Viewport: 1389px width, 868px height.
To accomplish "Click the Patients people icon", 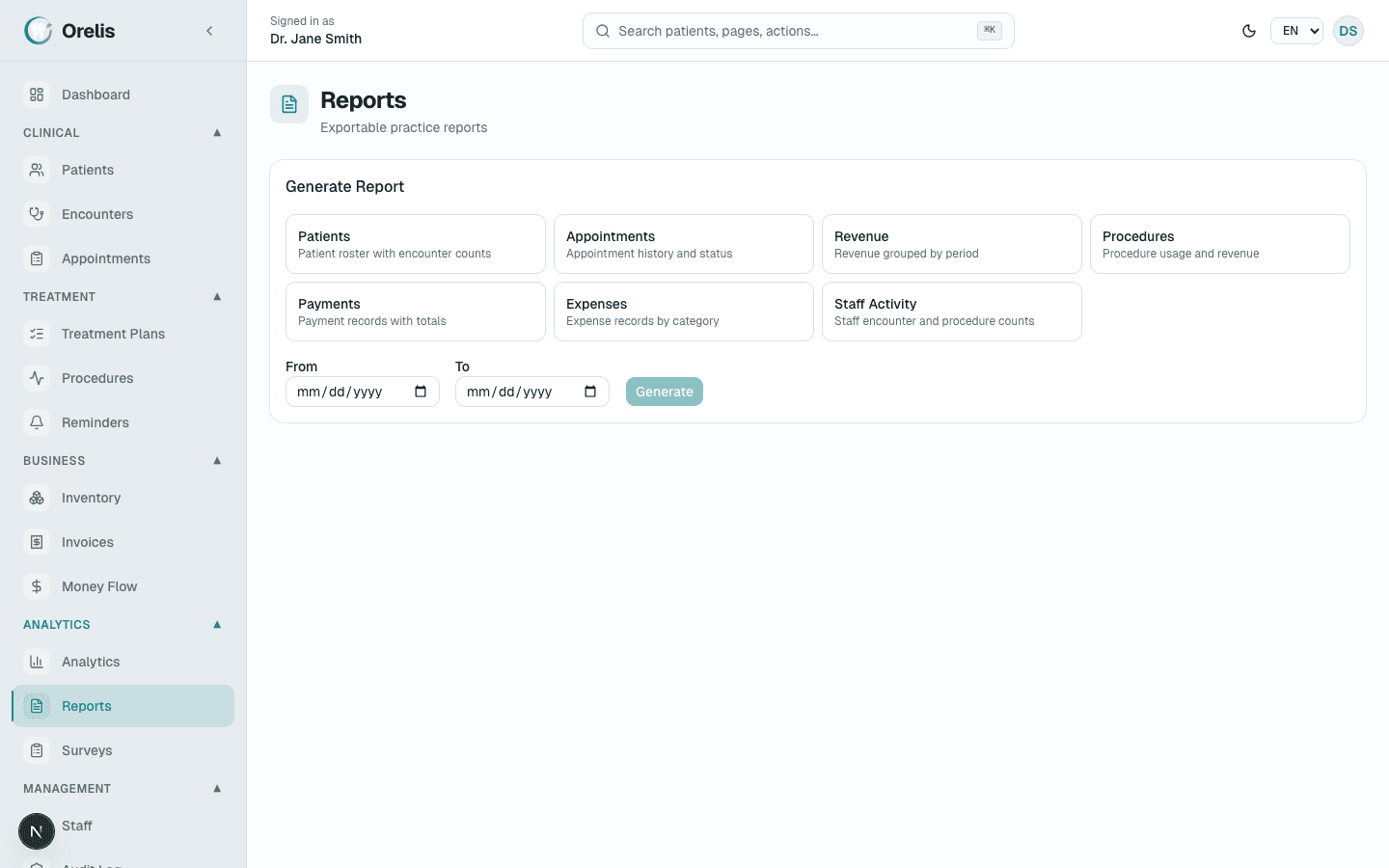I will [37, 170].
